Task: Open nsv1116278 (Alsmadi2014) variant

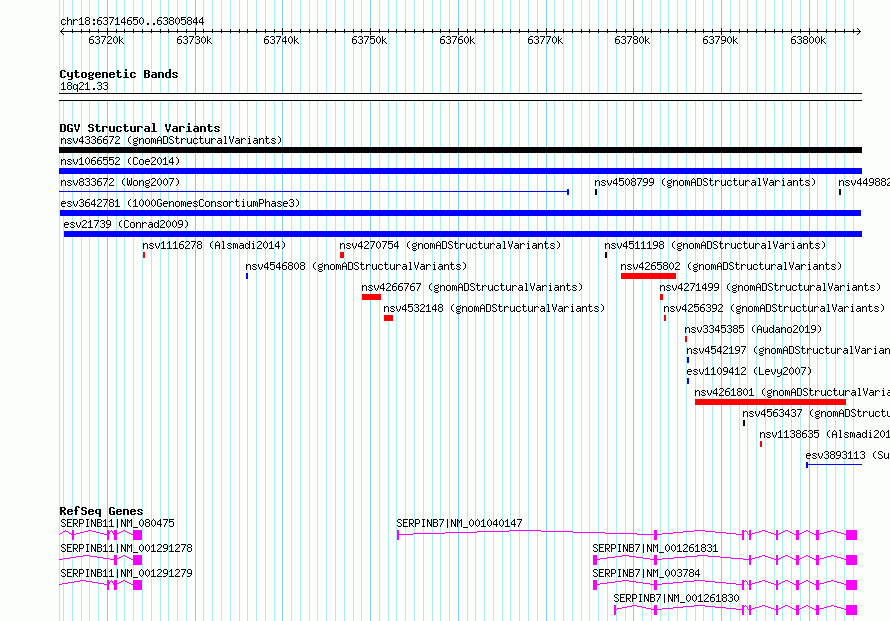Action: 215,245
